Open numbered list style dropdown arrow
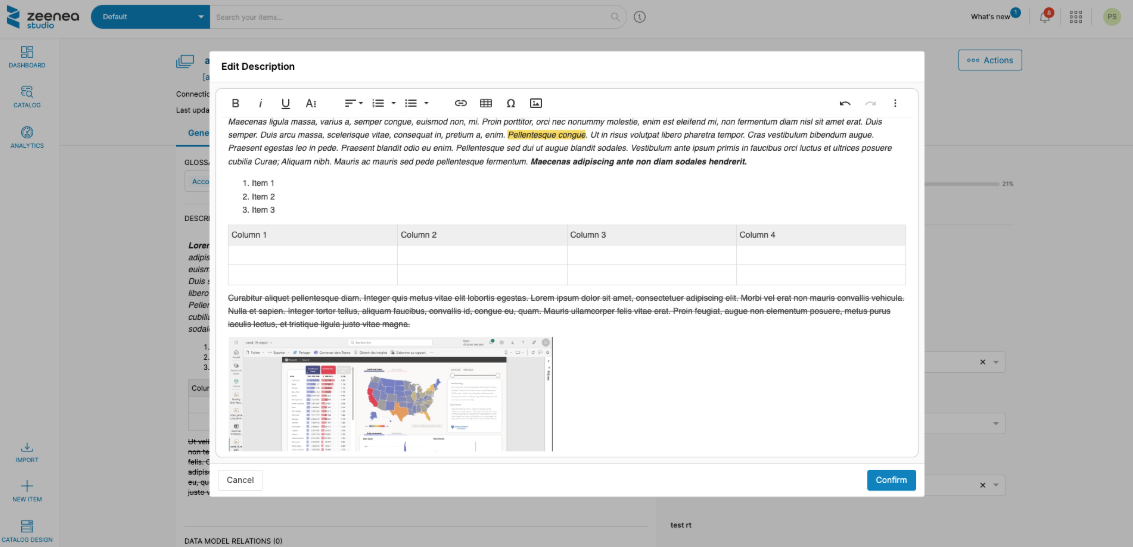1133x547 pixels. [393, 103]
